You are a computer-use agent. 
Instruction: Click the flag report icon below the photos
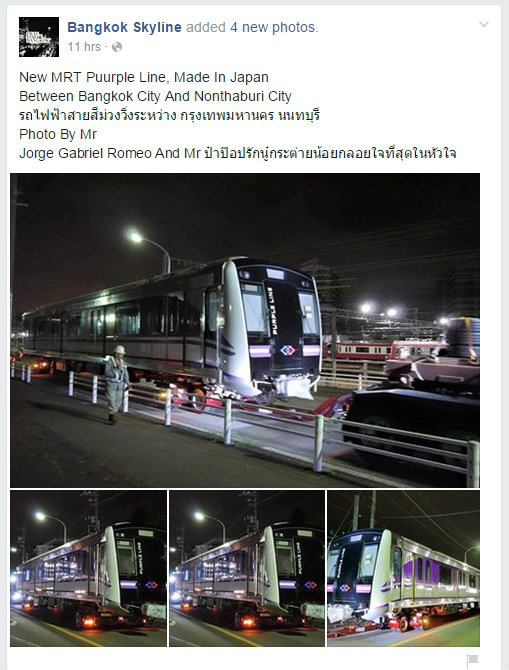coord(472,659)
